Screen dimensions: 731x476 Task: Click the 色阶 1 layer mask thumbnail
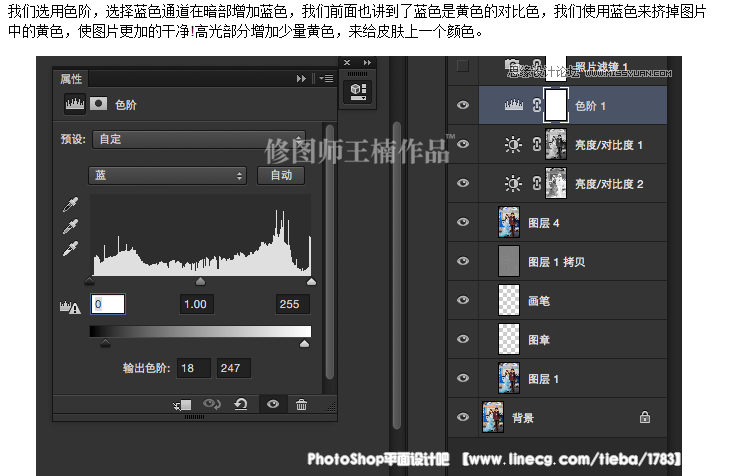point(555,105)
